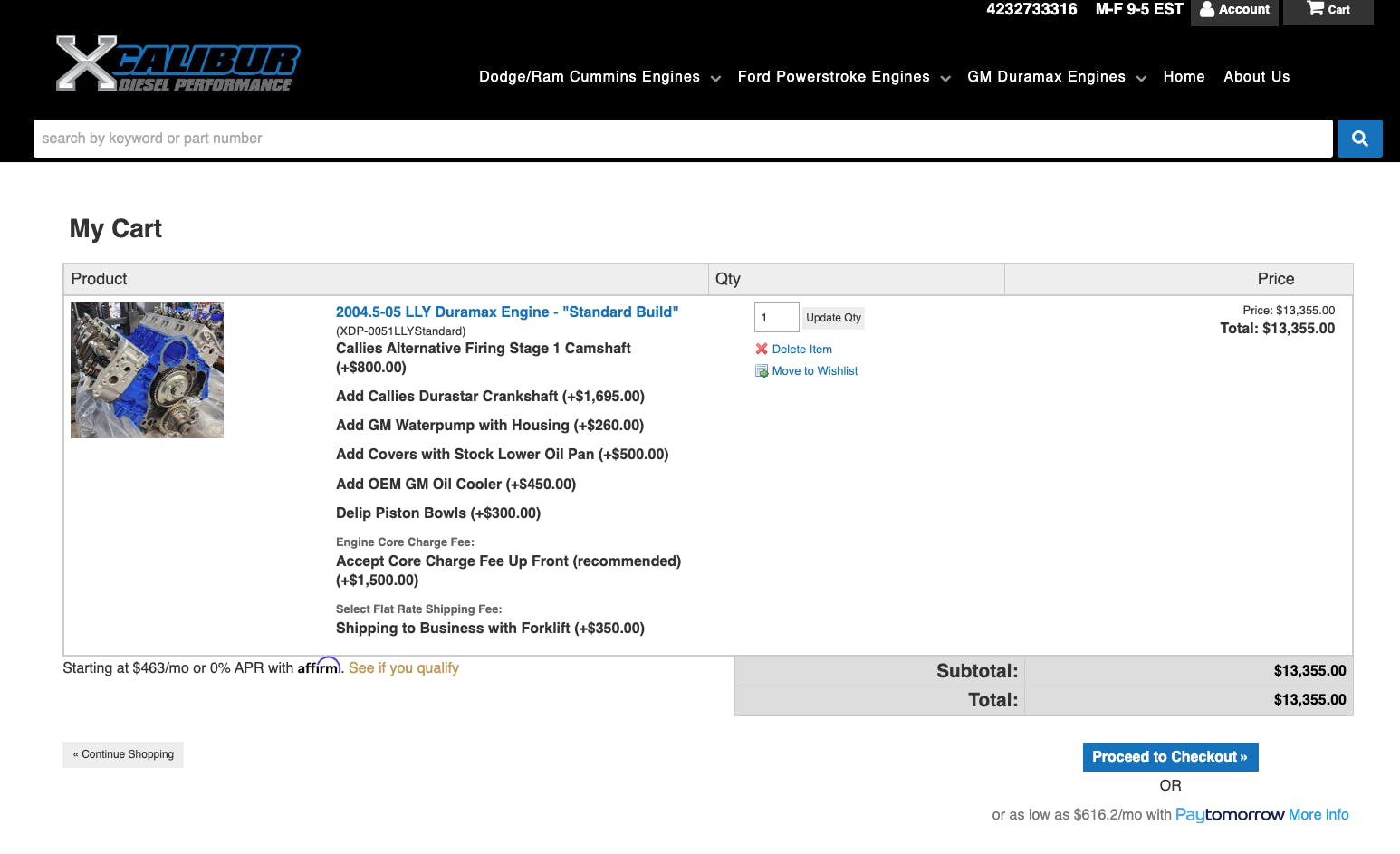The image size is (1400, 854).
Task: Click the summary Total amount $13,355.00
Action: [1309, 700]
